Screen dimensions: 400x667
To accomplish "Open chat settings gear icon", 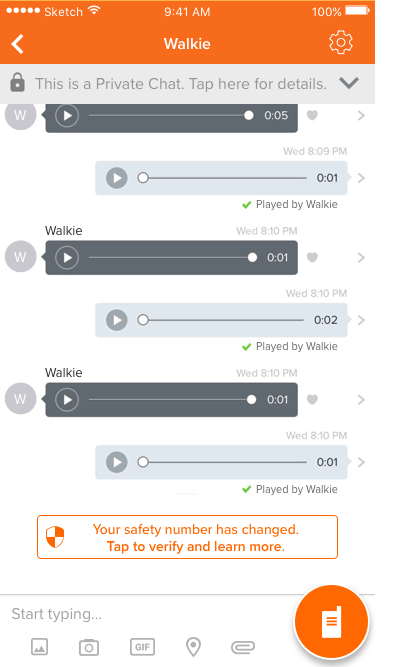I will (341, 43).
